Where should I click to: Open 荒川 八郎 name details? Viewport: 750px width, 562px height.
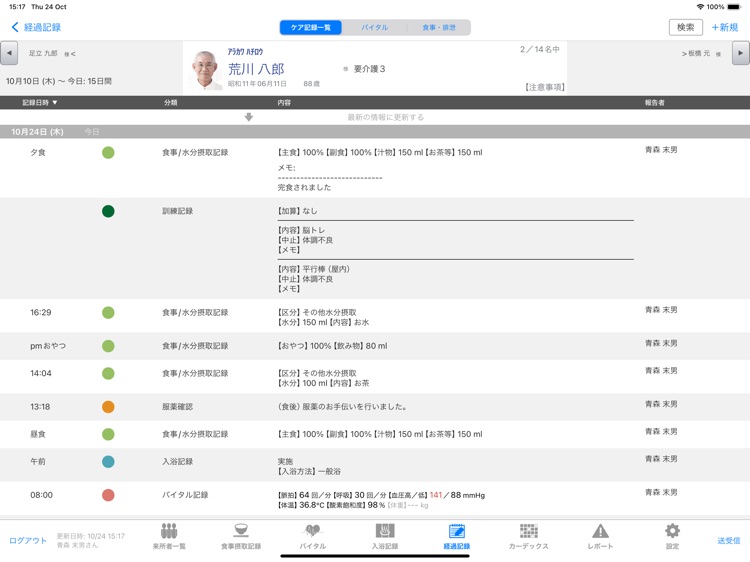[x=256, y=69]
